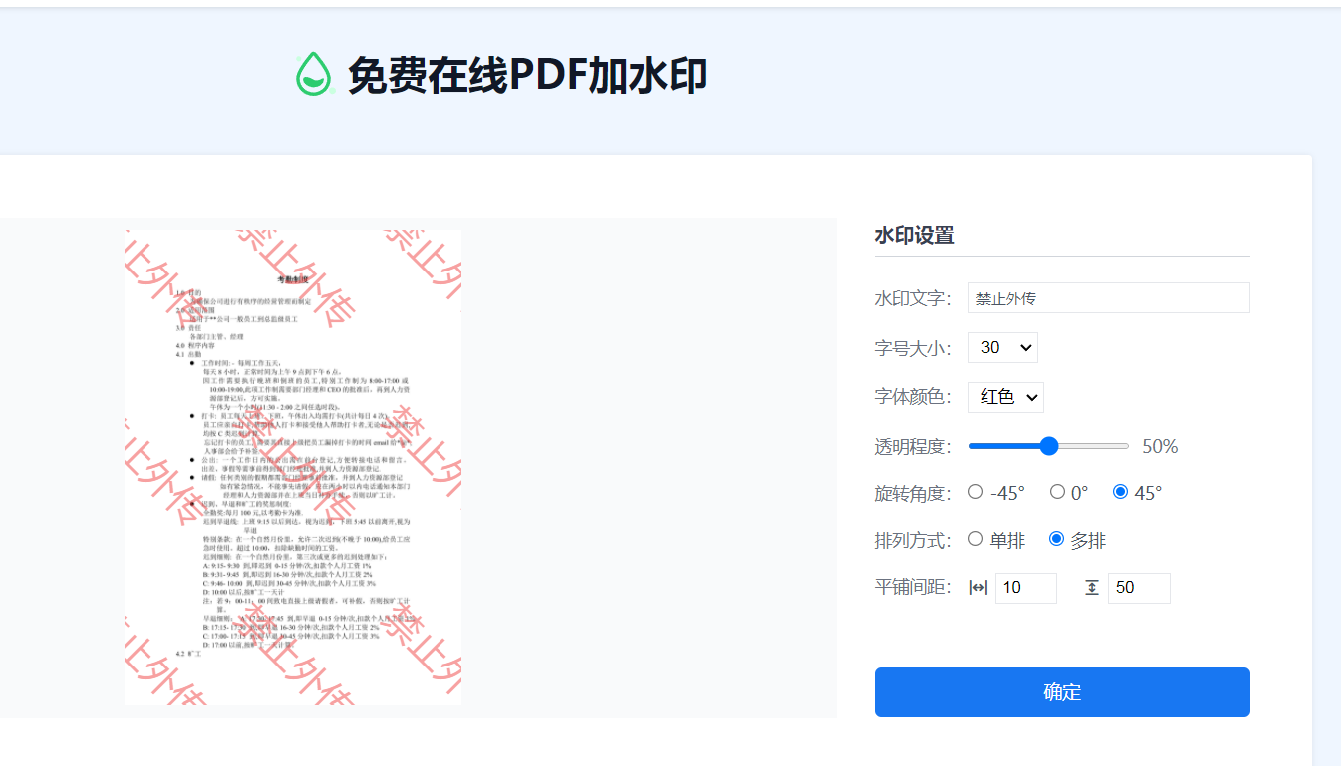
Task: Click the 确定 confirm button
Action: pyautogui.click(x=1062, y=692)
